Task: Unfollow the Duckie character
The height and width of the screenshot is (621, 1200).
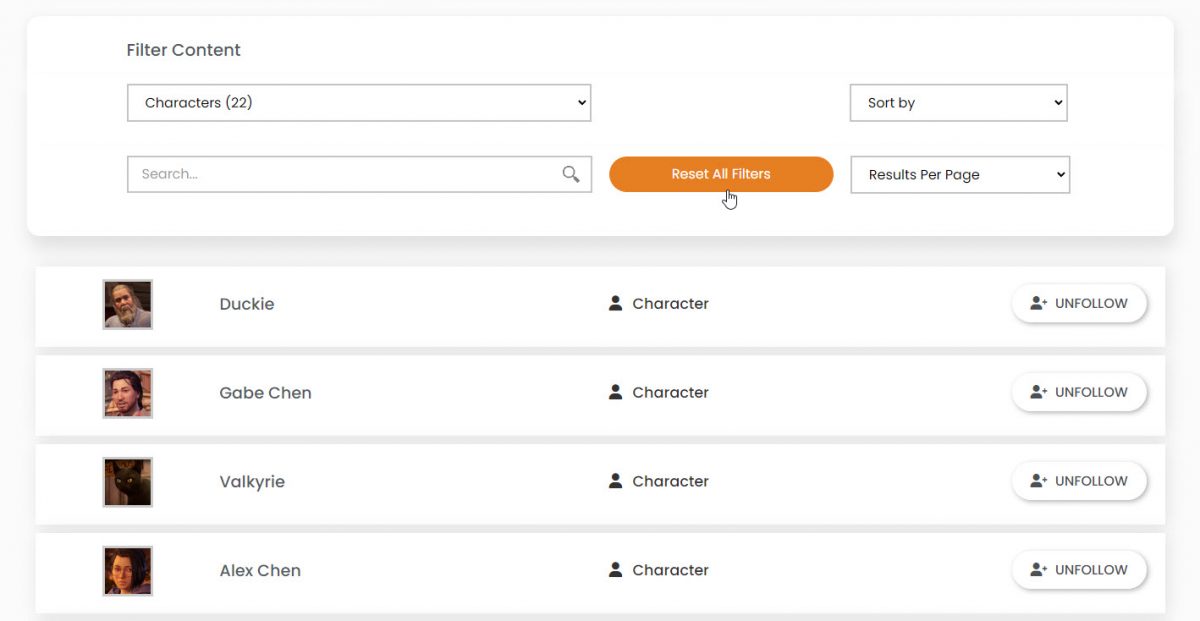Action: pyautogui.click(x=1079, y=303)
